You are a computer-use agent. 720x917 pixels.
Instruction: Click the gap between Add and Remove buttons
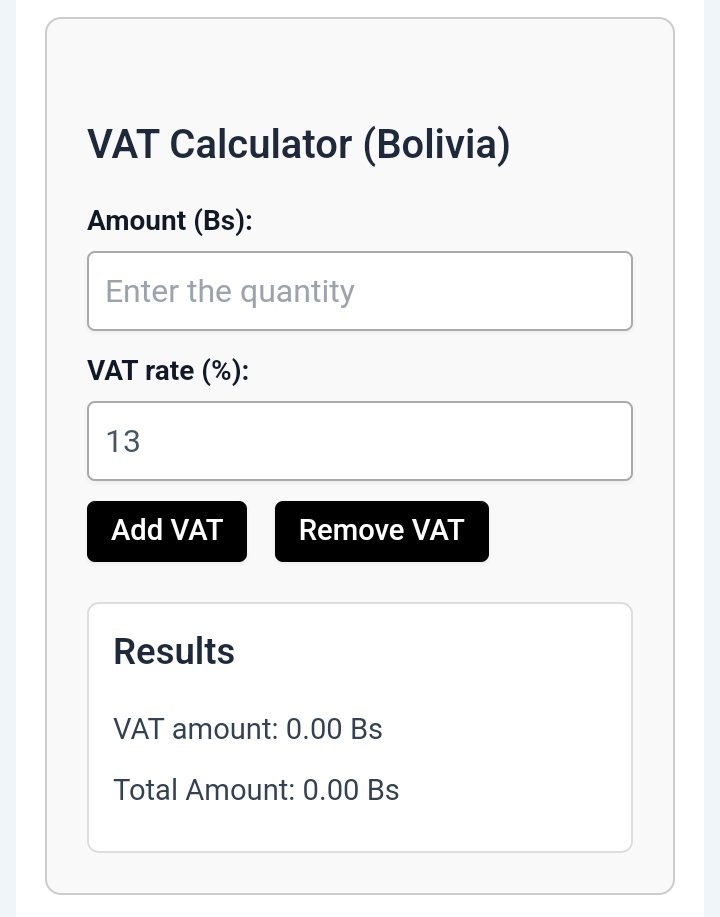[x=261, y=531]
